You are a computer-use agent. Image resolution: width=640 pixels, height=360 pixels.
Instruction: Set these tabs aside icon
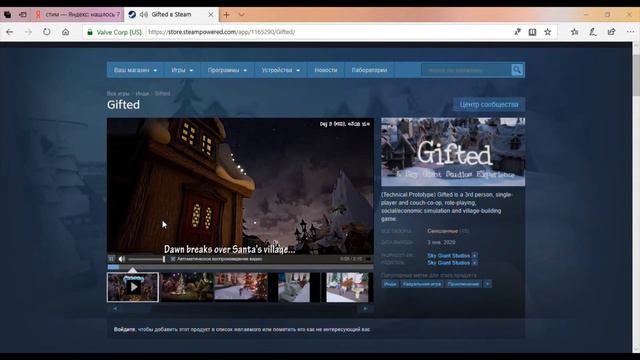23,15
